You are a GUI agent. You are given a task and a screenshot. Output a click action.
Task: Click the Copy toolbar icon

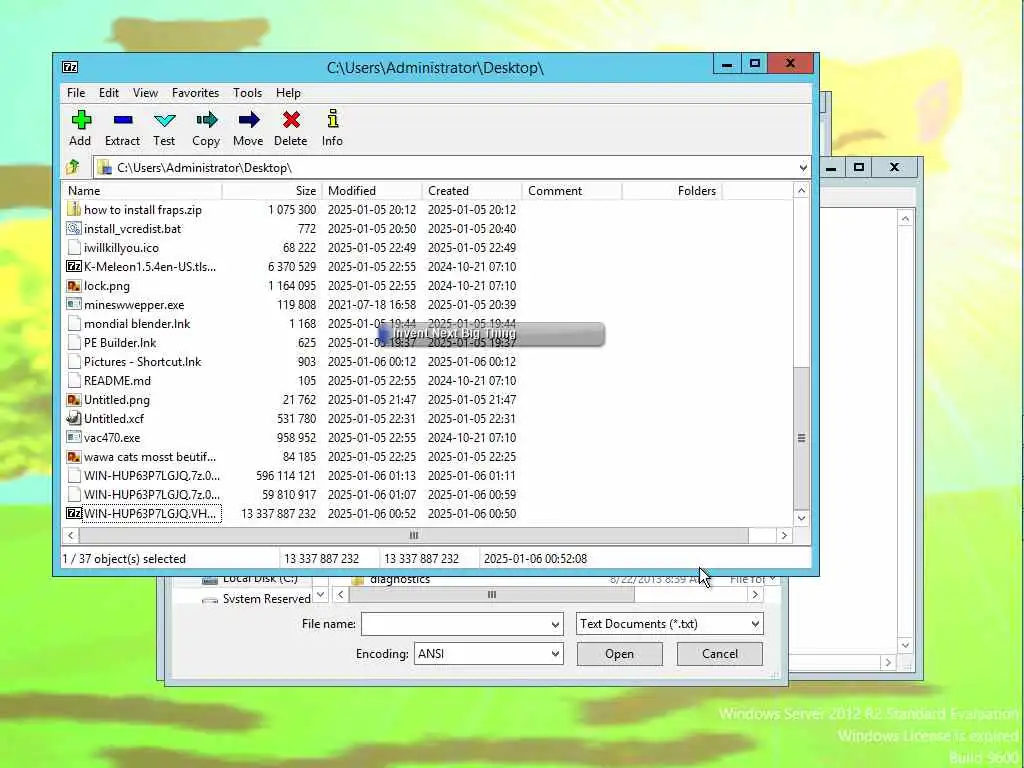(x=206, y=120)
